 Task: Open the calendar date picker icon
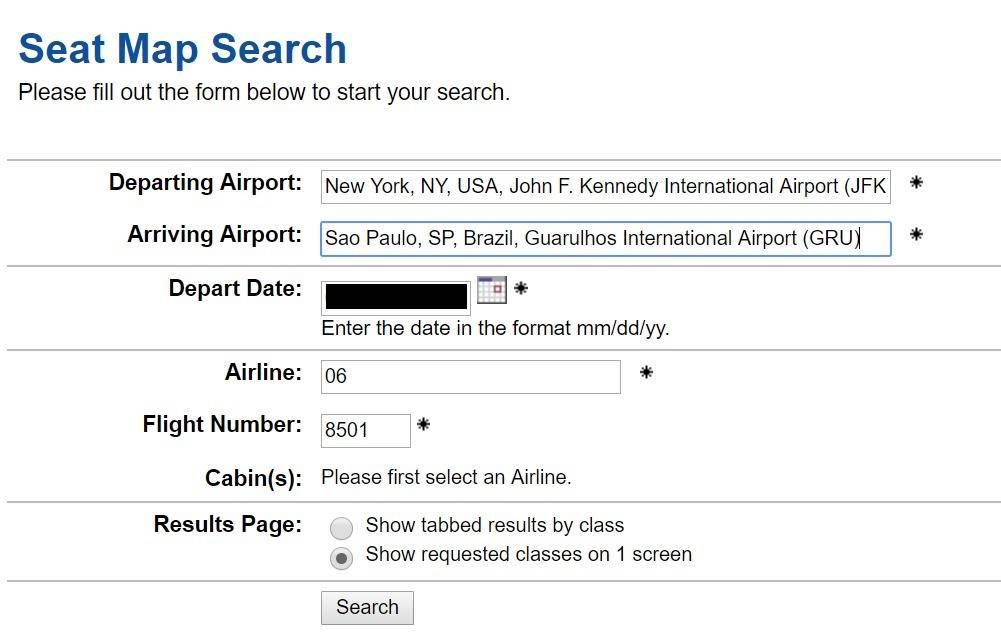(x=492, y=290)
